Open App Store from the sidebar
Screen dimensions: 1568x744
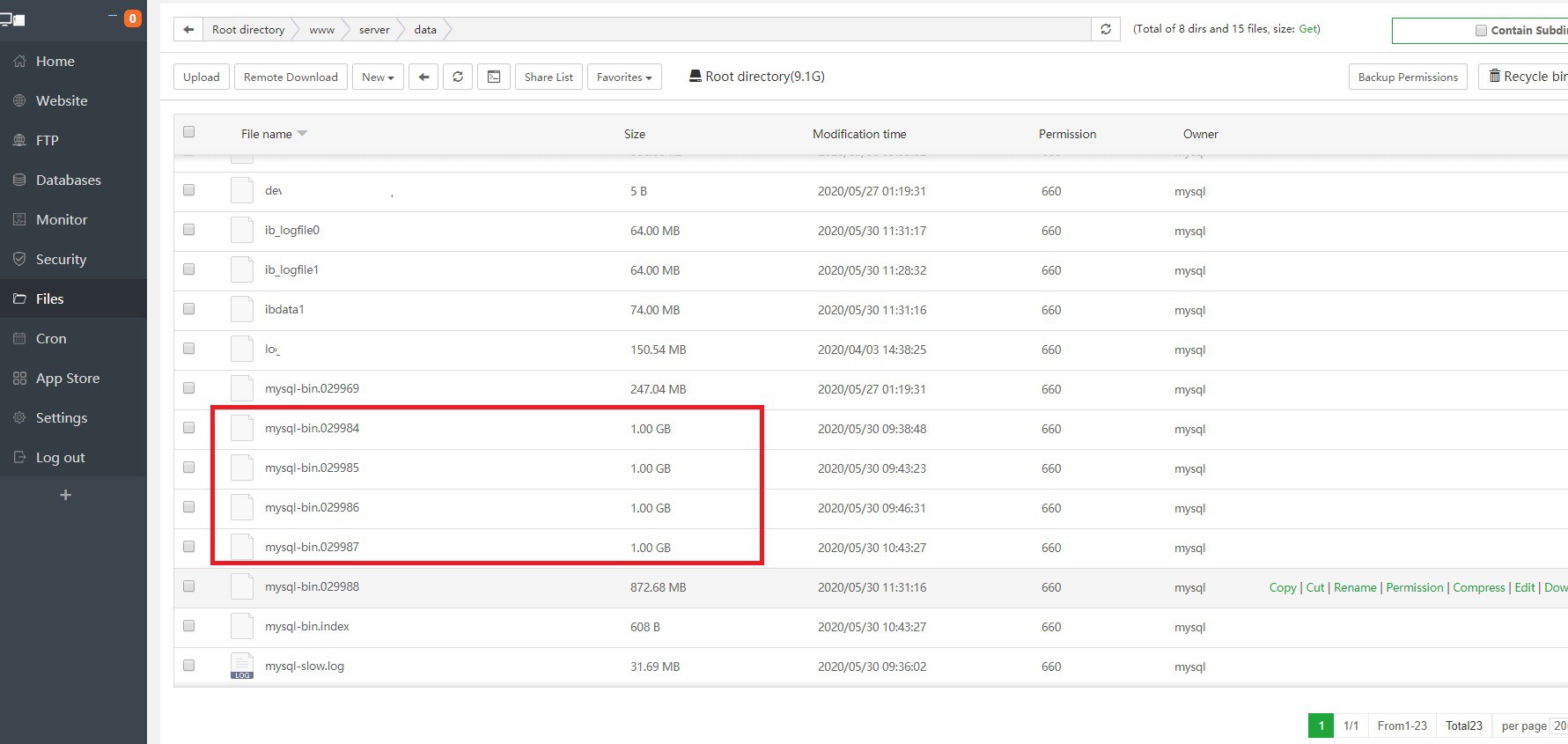point(67,378)
